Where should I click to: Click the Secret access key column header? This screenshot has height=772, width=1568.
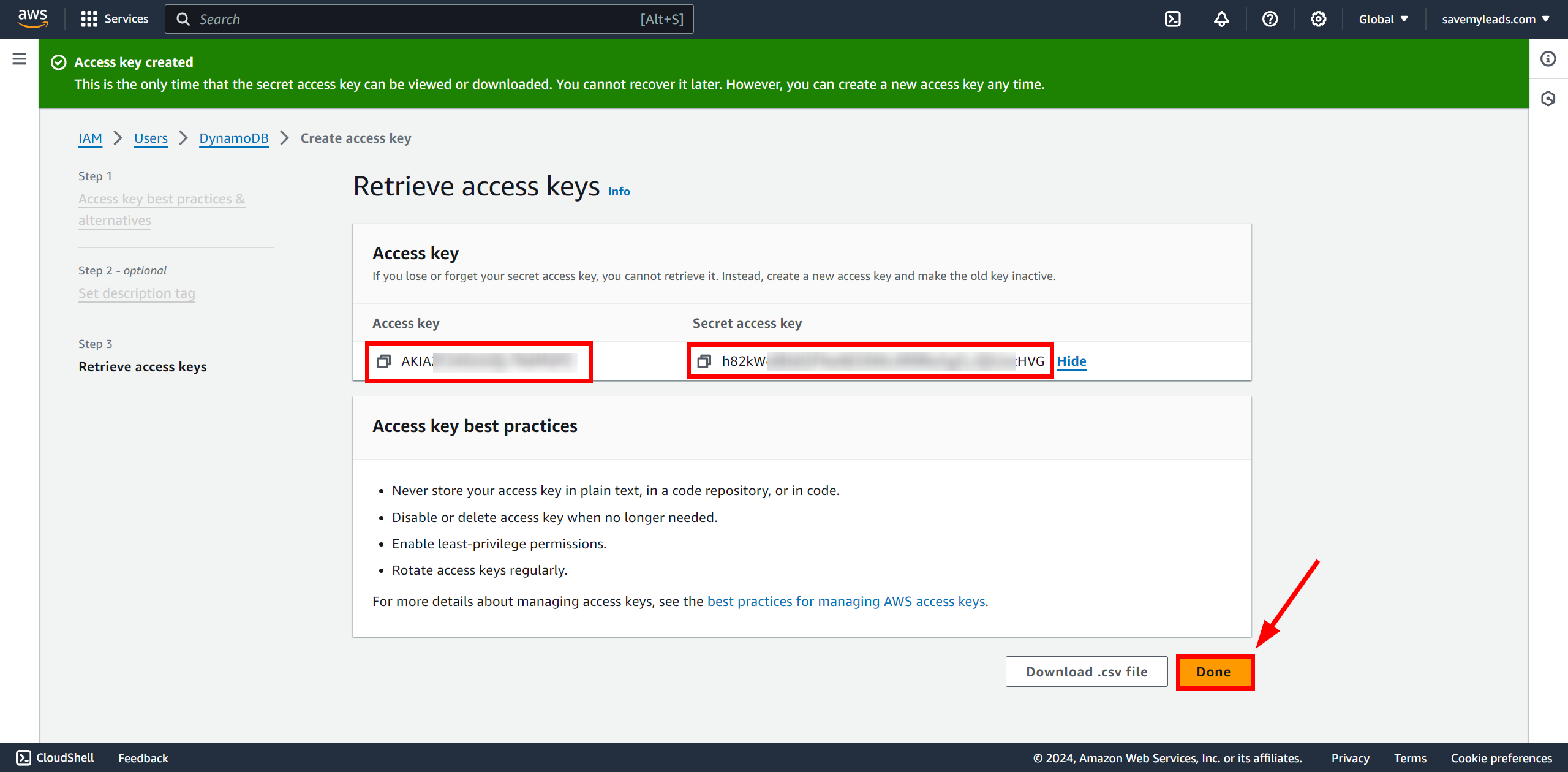747,324
